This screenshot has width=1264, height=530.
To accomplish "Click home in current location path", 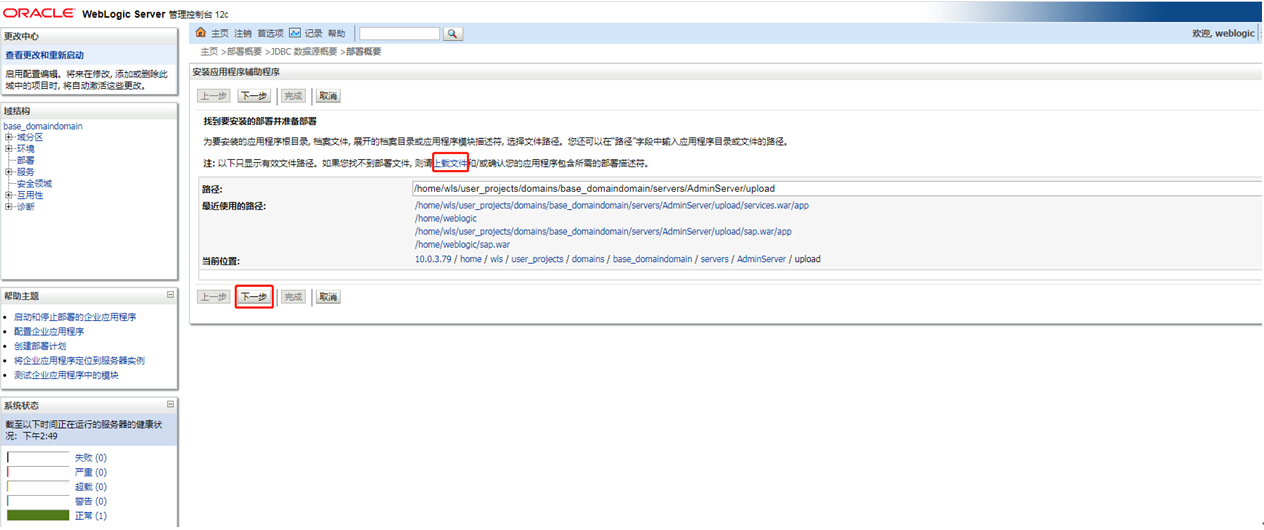I will pyautogui.click(x=470, y=259).
